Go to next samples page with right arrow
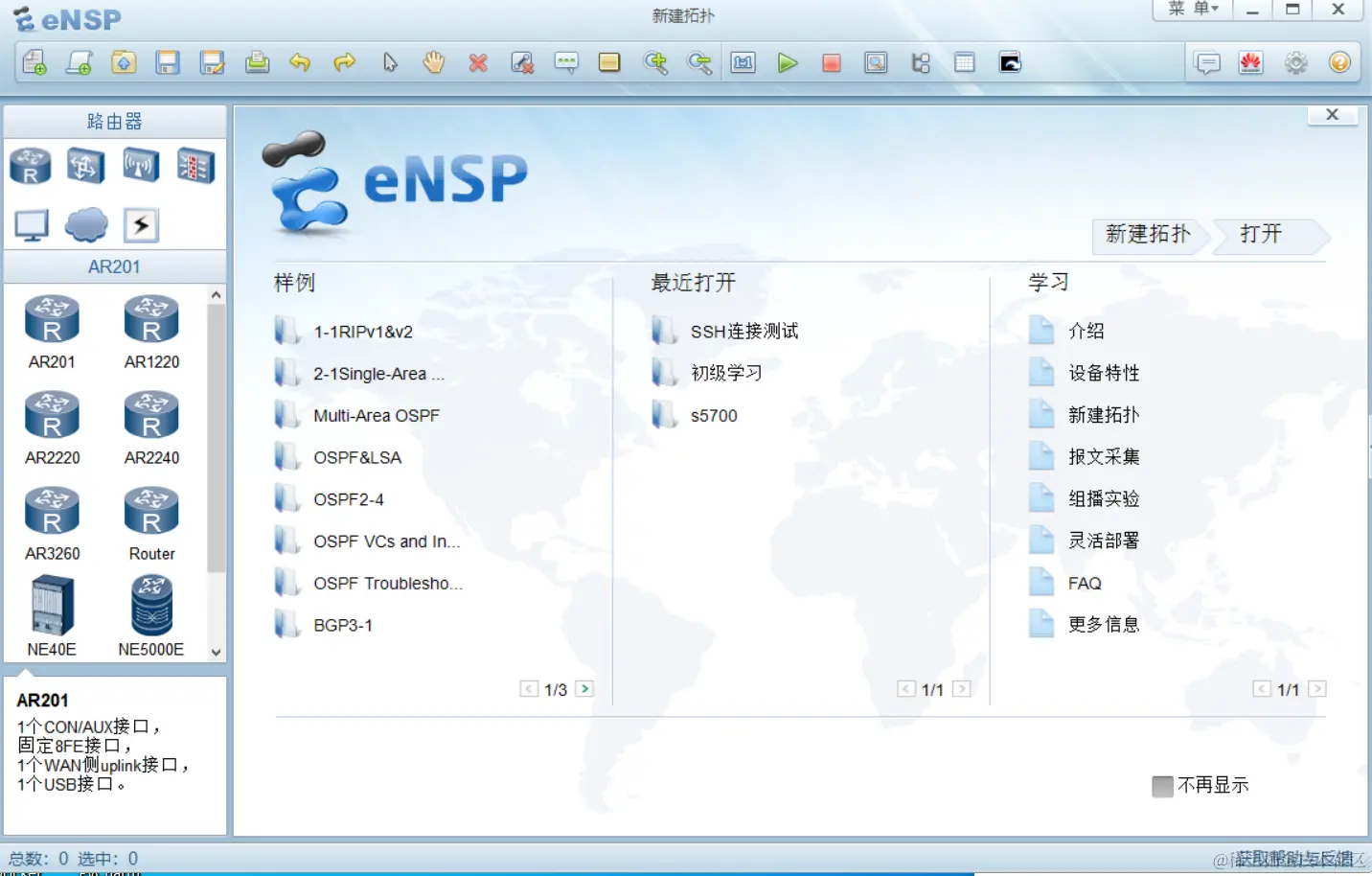 click(x=584, y=688)
